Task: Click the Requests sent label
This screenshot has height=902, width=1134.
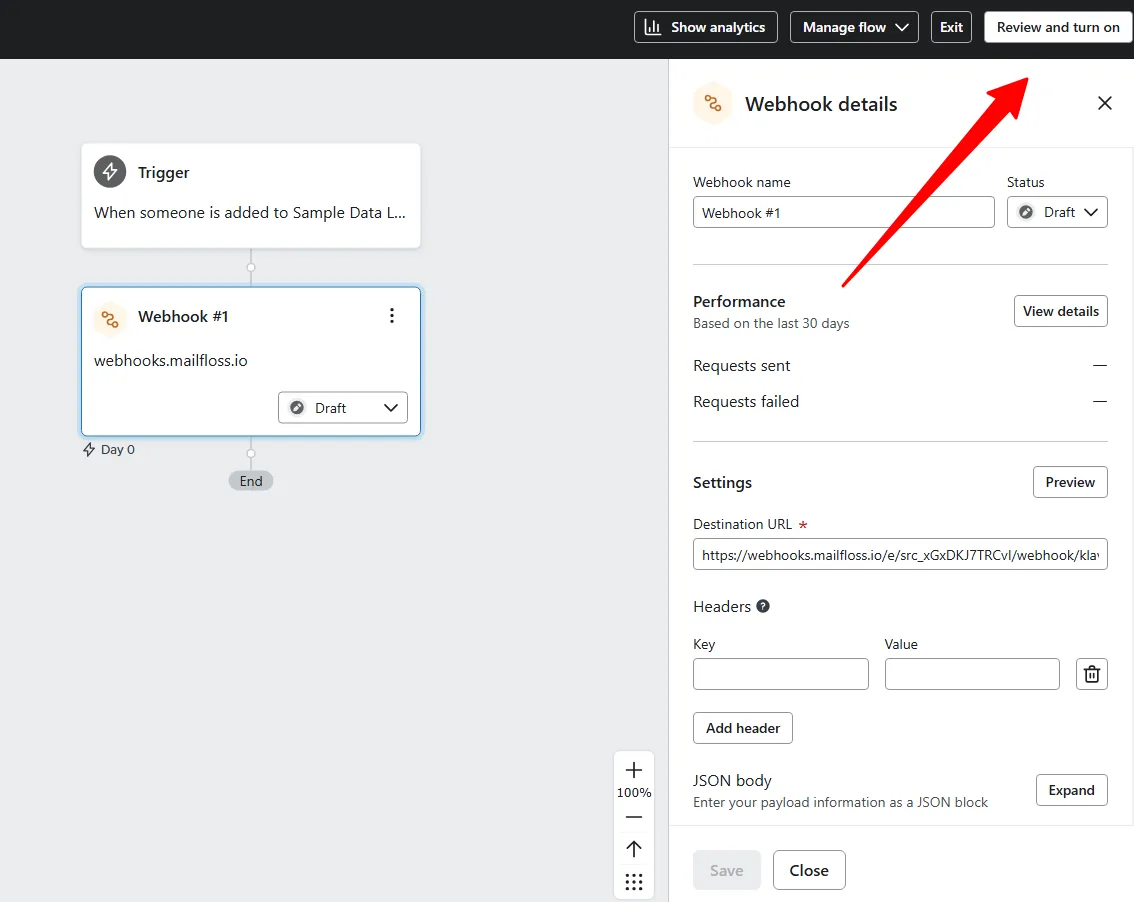Action: click(741, 366)
